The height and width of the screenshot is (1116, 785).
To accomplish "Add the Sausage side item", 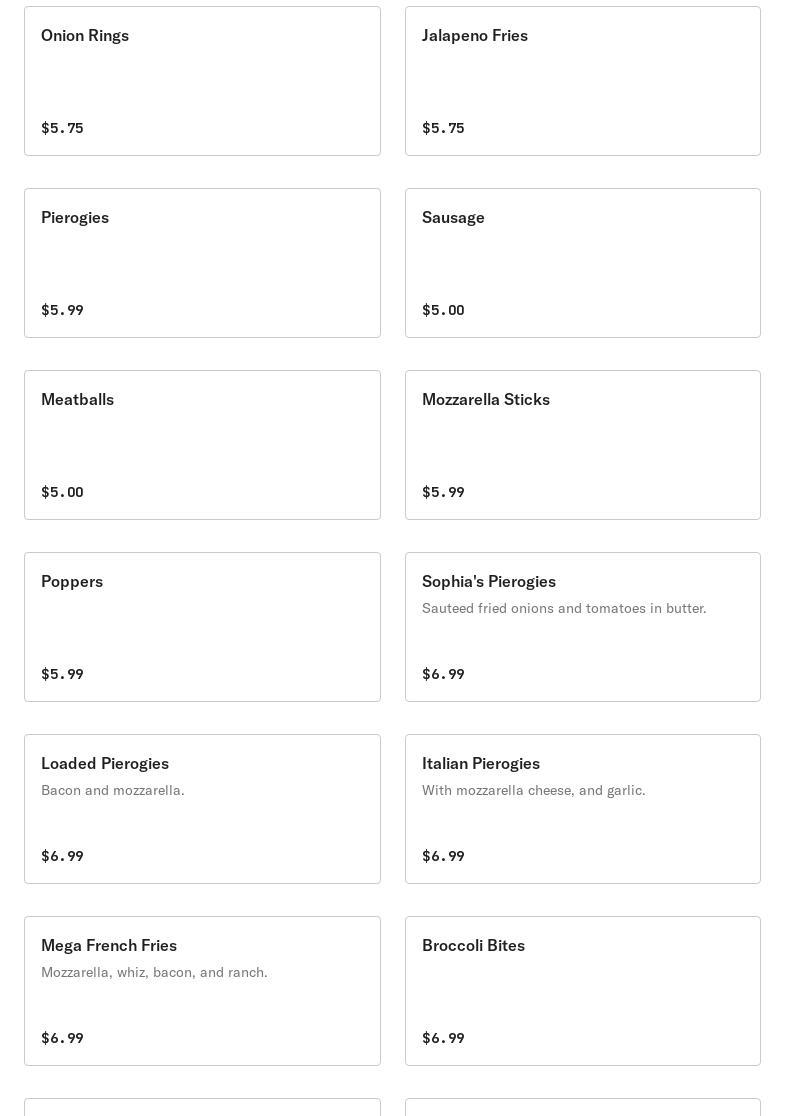I will (x=582, y=263).
